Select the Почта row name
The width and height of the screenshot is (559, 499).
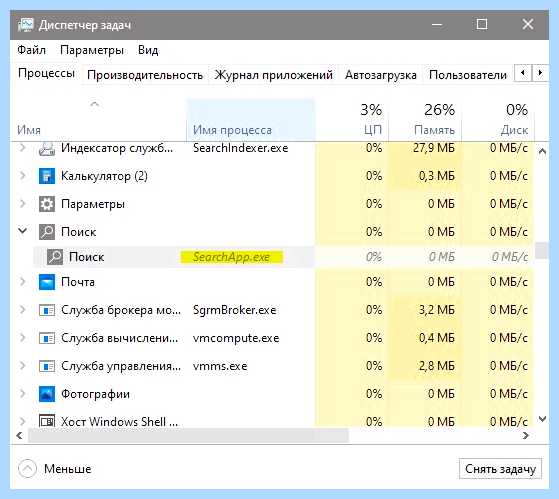pyautogui.click(x=78, y=282)
